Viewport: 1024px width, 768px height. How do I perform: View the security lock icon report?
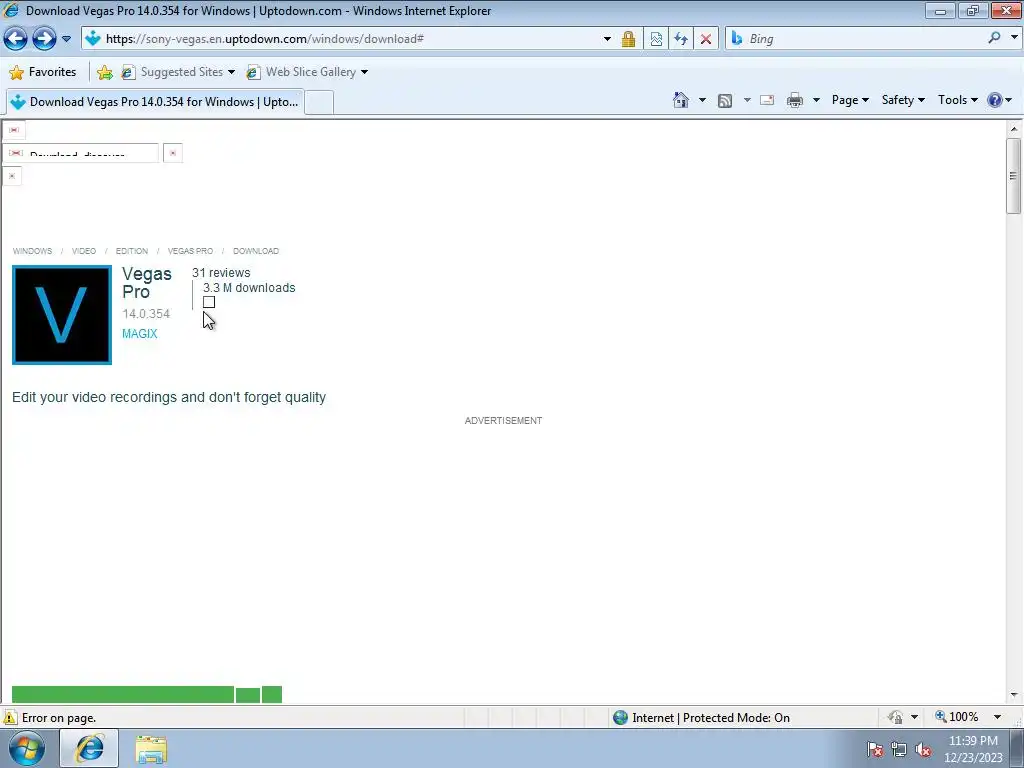628,39
